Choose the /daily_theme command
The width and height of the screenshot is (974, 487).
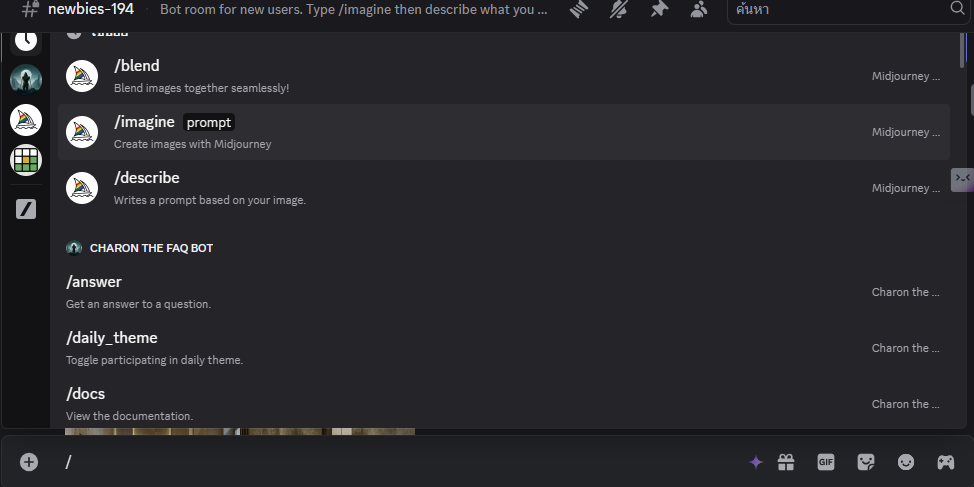tap(504, 348)
